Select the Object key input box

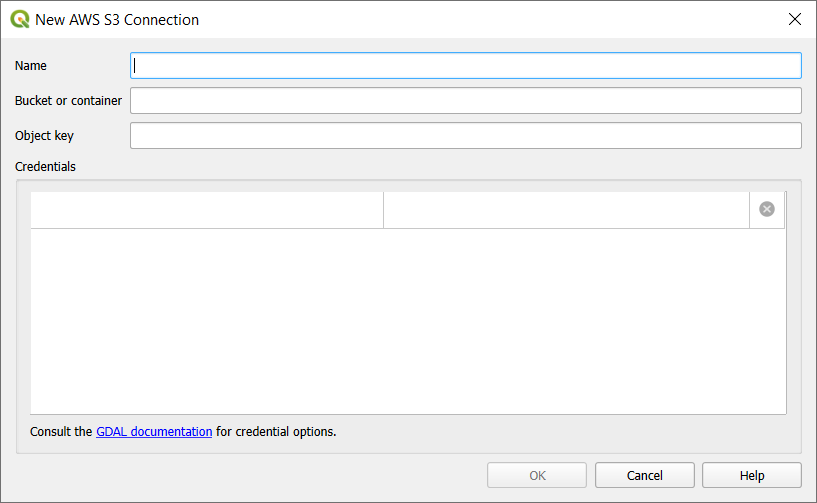click(466, 135)
